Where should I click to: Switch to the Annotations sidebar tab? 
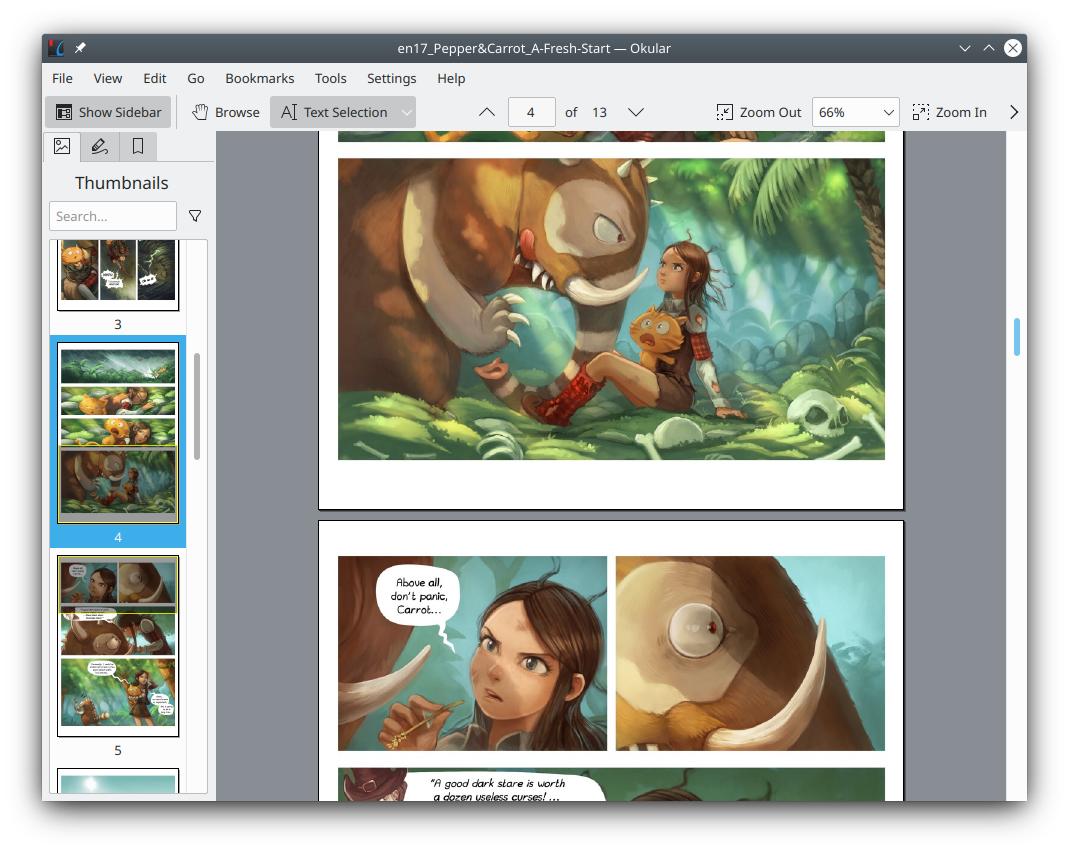(99, 146)
